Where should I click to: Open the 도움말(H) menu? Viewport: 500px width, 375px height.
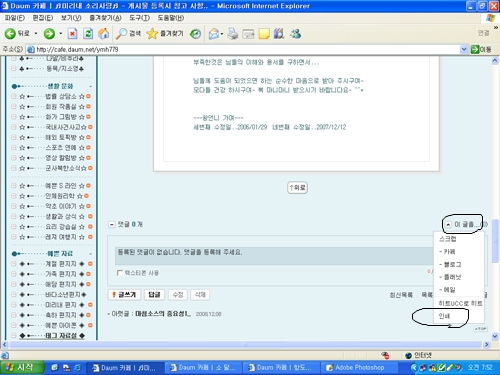[171, 18]
